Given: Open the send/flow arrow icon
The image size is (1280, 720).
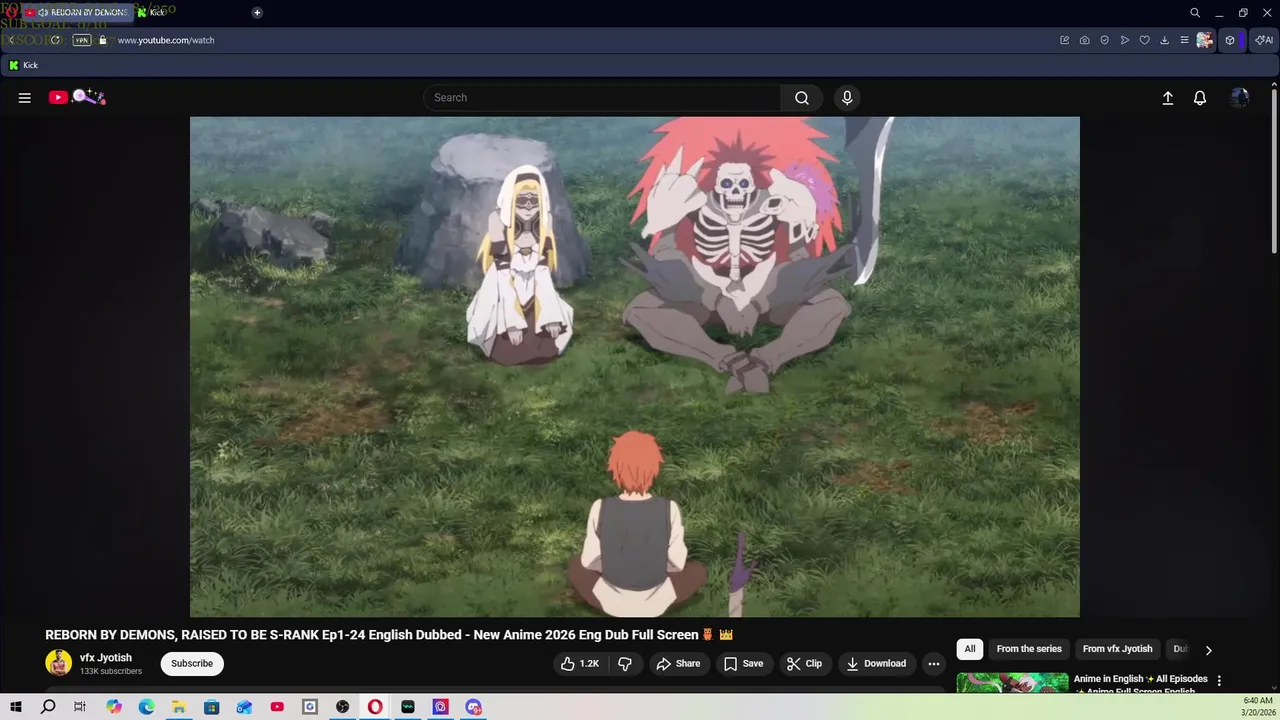Looking at the screenshot, I should (x=1125, y=40).
